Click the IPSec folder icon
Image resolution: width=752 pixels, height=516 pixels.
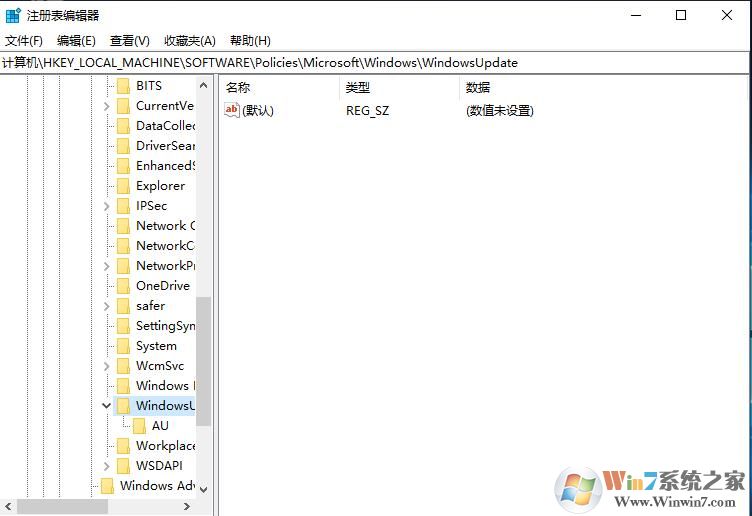coord(123,206)
